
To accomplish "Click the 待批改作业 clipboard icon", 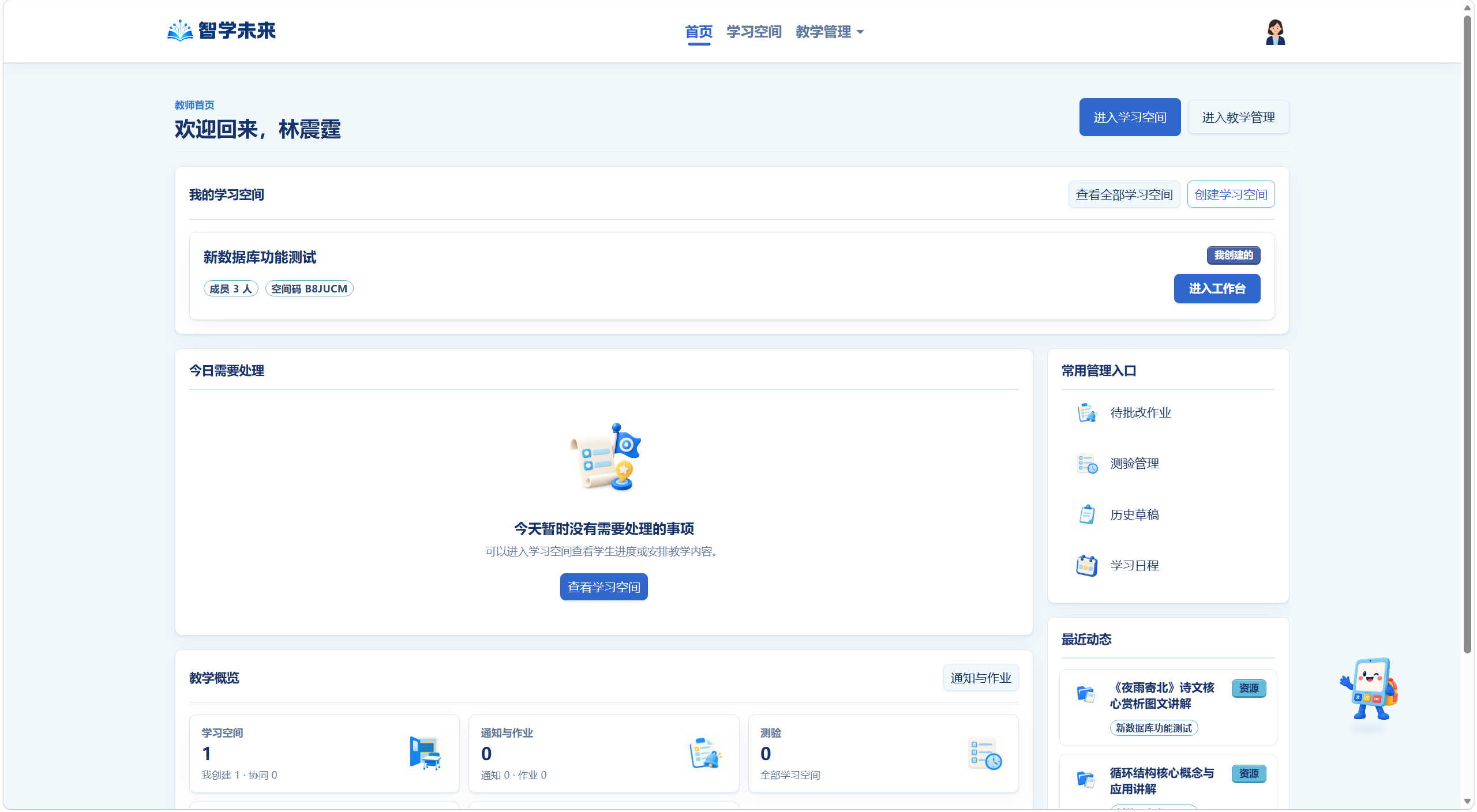I will tap(1087, 412).
